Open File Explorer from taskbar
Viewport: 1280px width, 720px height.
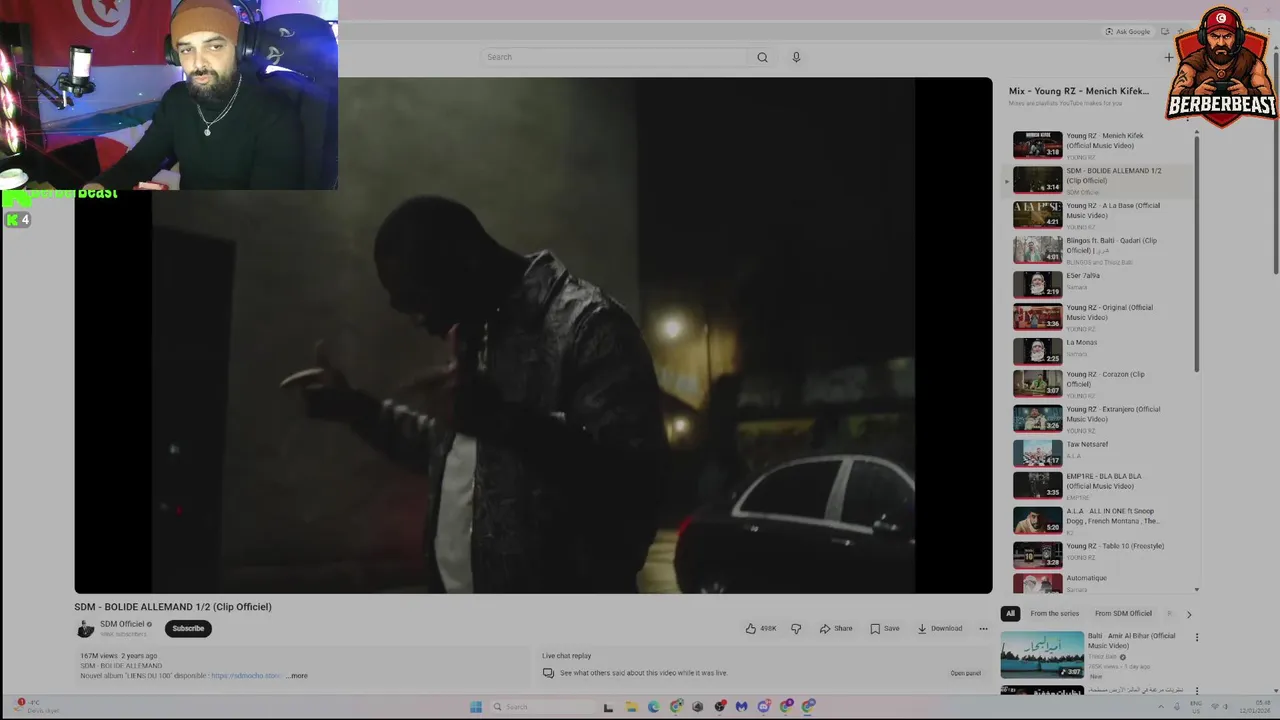[x=631, y=707]
